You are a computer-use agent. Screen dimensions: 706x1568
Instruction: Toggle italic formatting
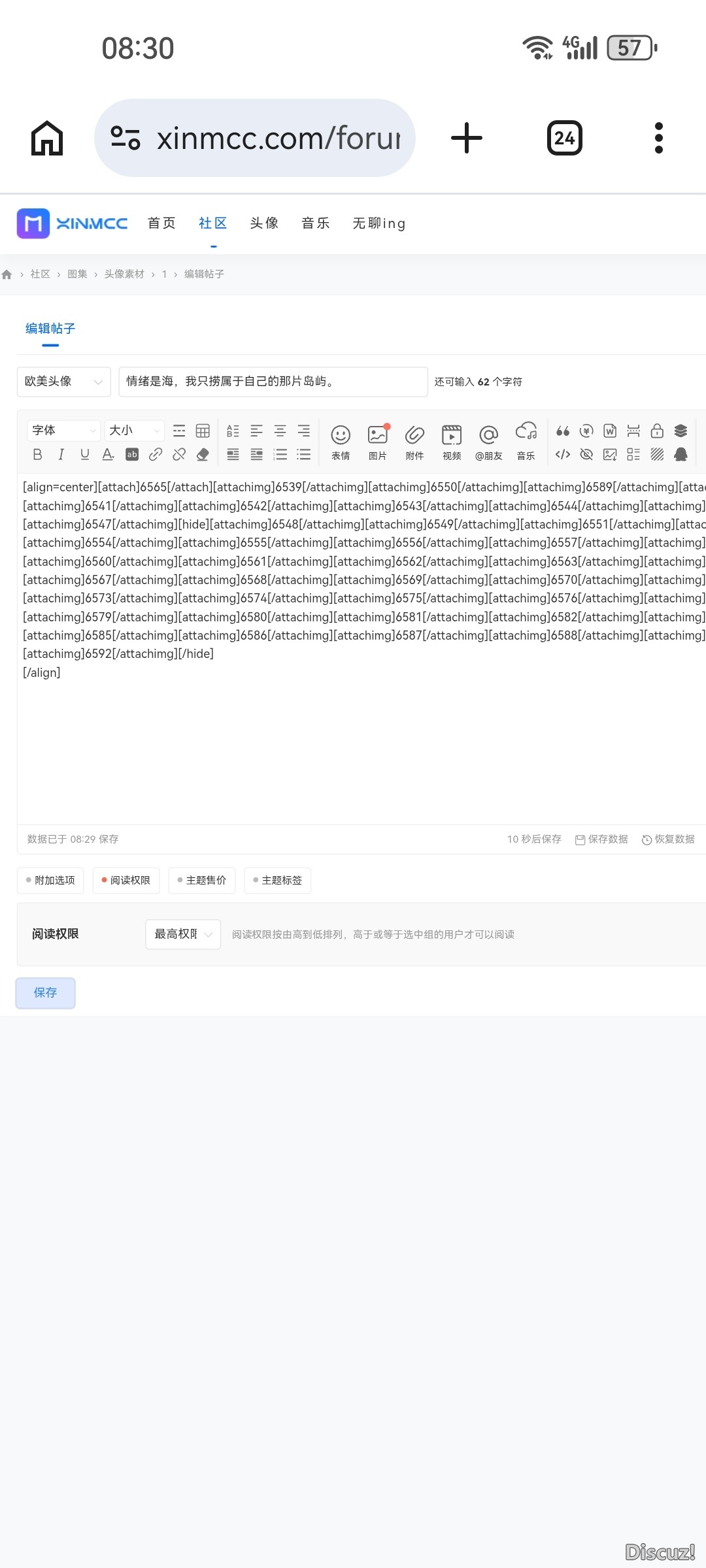(x=61, y=454)
